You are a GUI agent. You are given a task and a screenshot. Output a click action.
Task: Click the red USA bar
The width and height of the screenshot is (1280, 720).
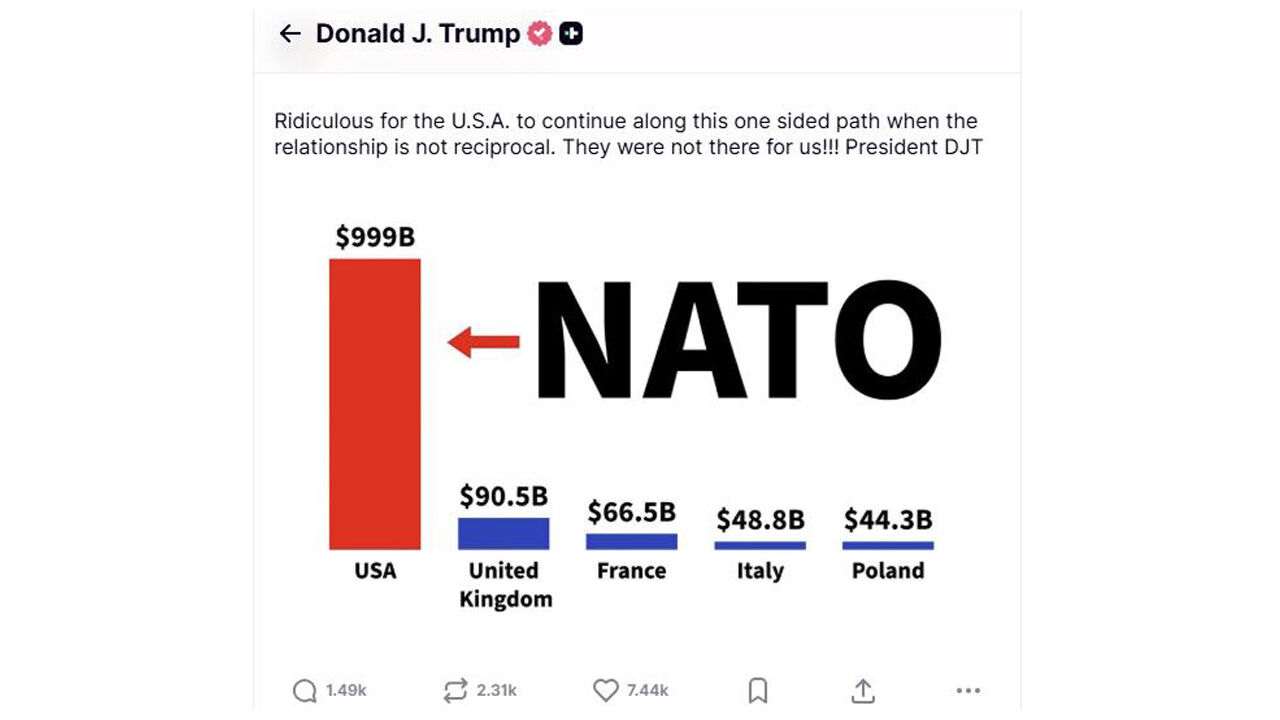pos(375,404)
